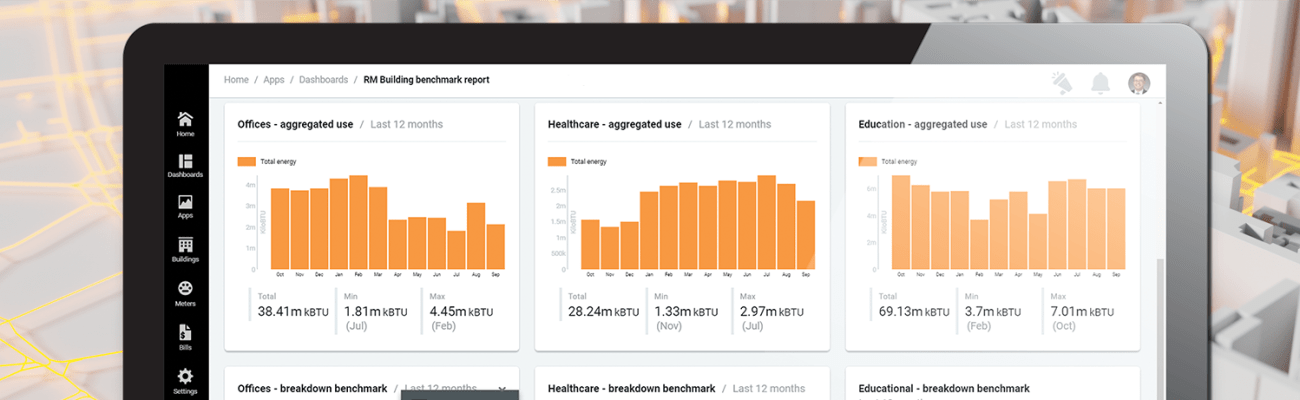Click the 28.24m kBTU total value

pyautogui.click(x=604, y=311)
